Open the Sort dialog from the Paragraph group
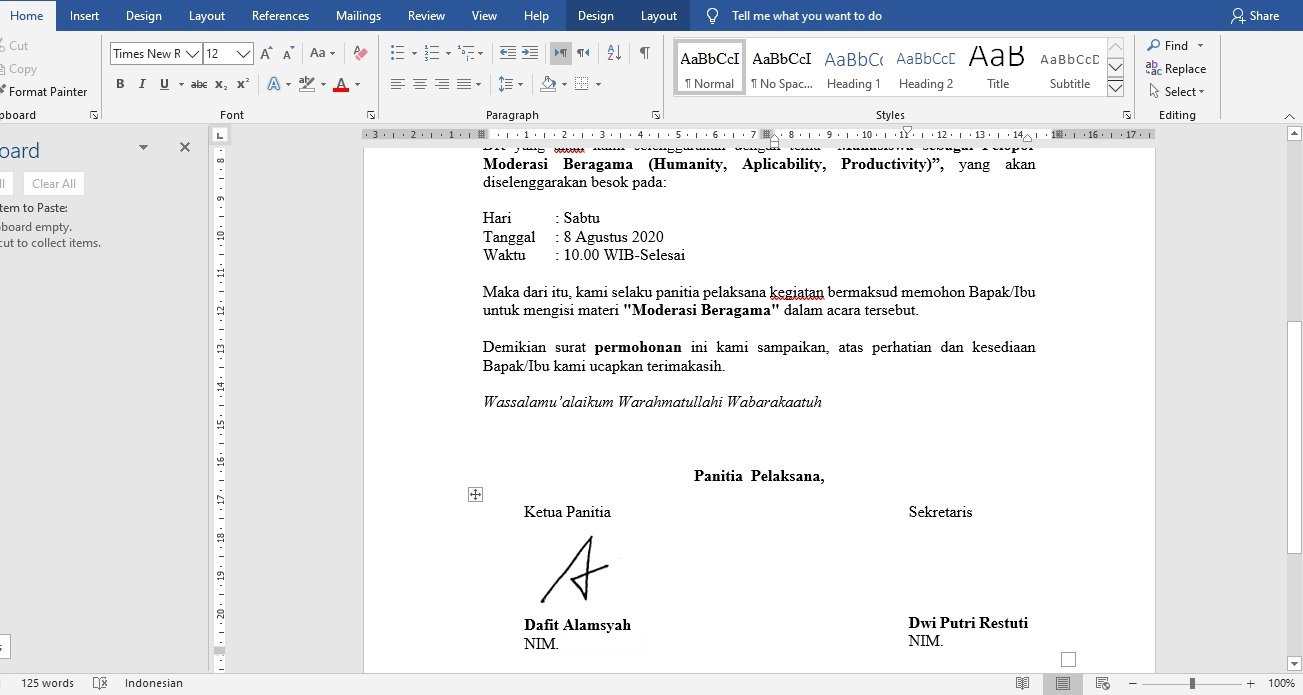1303x695 pixels. coord(613,53)
